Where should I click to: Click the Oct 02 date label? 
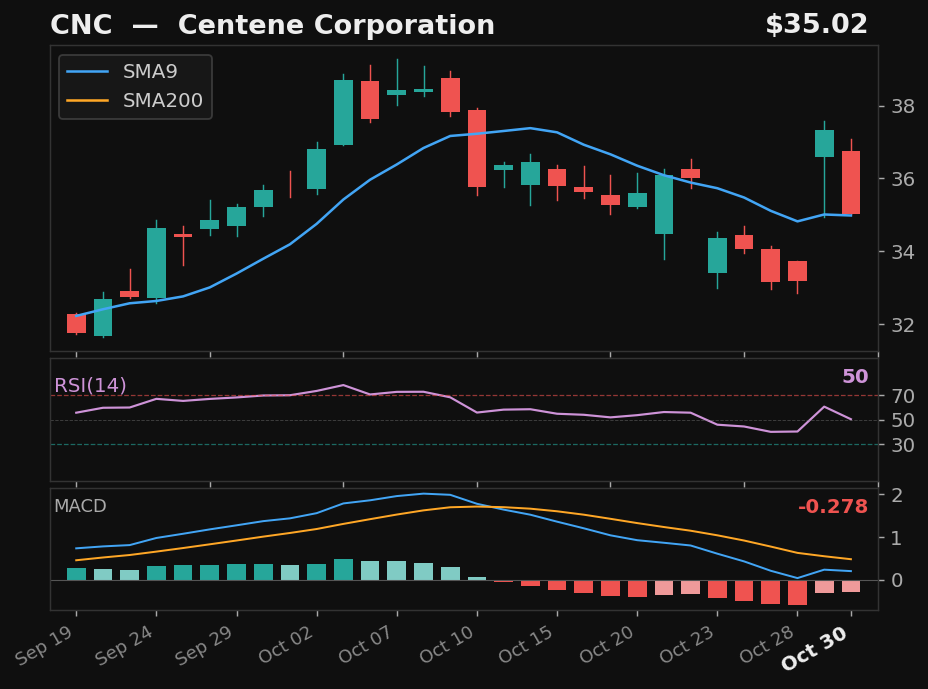click(286, 644)
